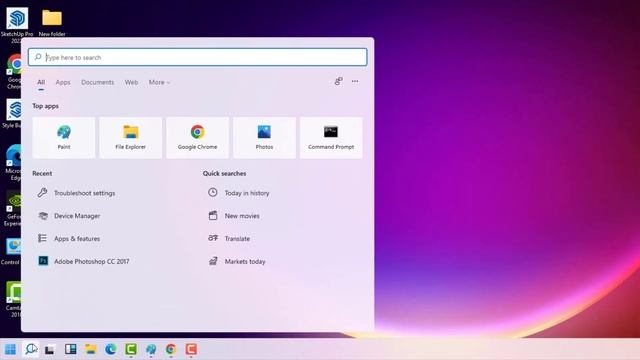Click the Search icon on the taskbar
The image size is (640, 360).
[31, 349]
